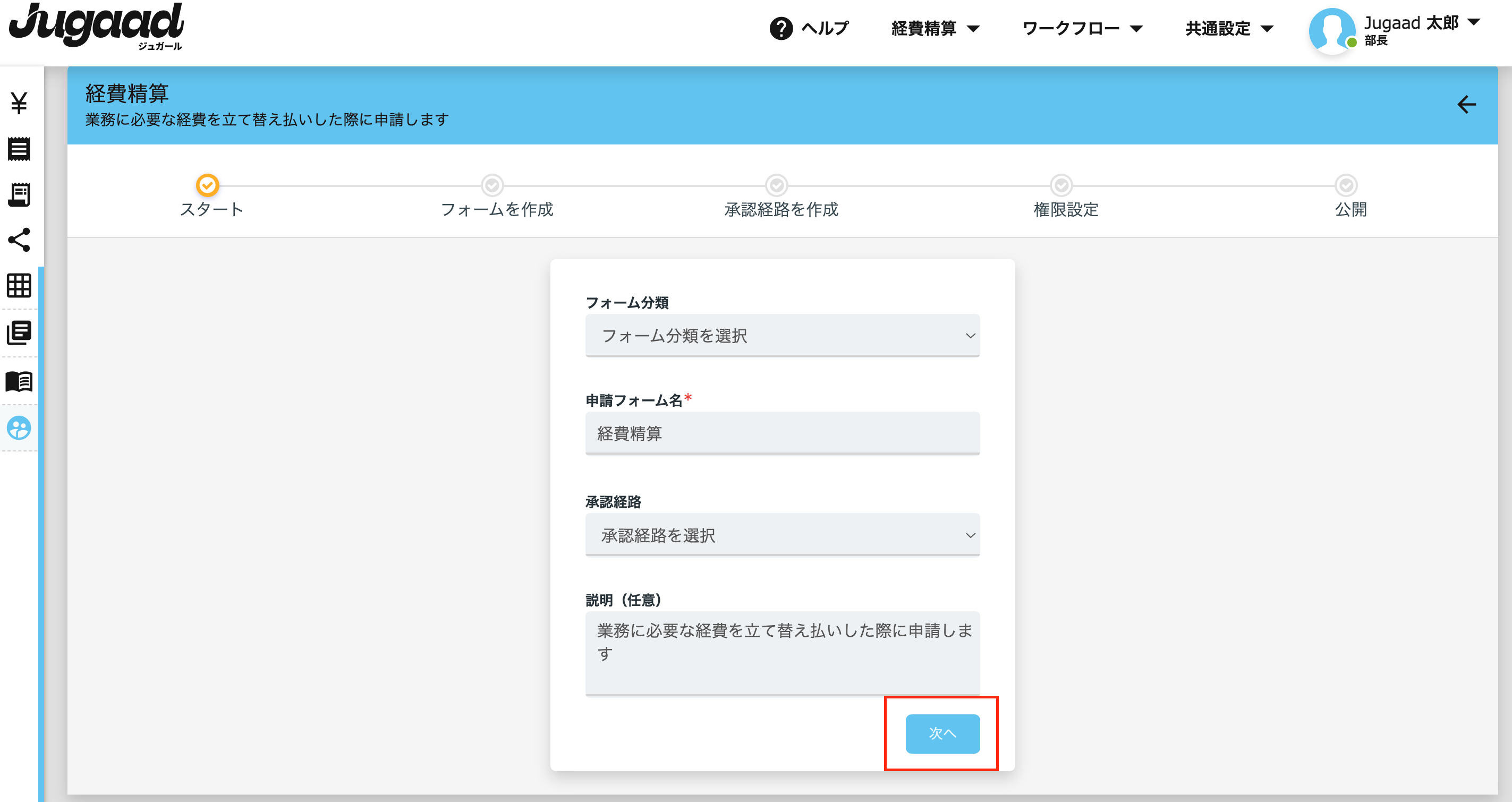Open the Jugaad 太郎 account dropdown

[x=1422, y=23]
